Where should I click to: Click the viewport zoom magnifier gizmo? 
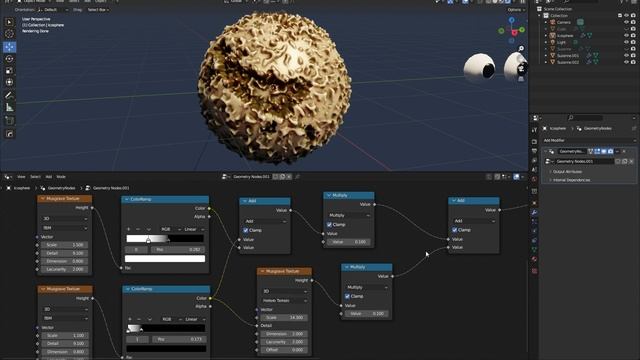coord(521,49)
